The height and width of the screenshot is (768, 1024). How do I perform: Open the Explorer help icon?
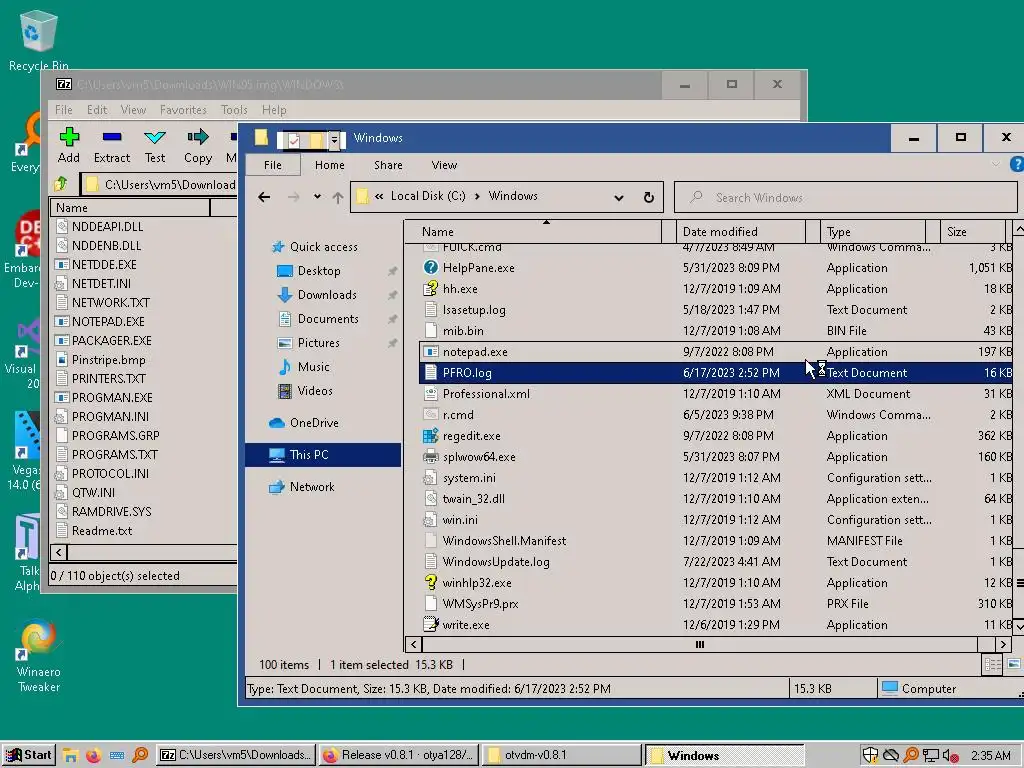[x=1016, y=164]
